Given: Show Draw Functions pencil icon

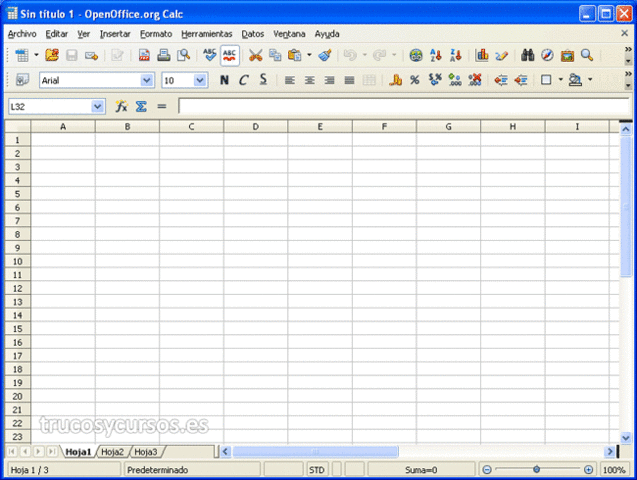Looking at the screenshot, I should click(x=502, y=55).
